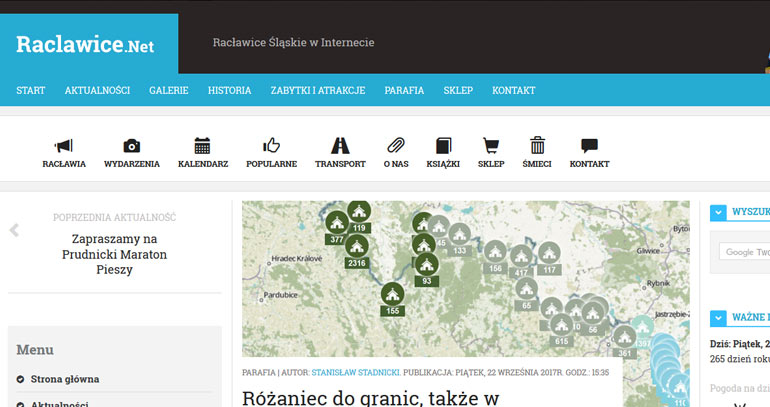
Task: Click the Popularne thumbs-up icon
Action: (271, 145)
